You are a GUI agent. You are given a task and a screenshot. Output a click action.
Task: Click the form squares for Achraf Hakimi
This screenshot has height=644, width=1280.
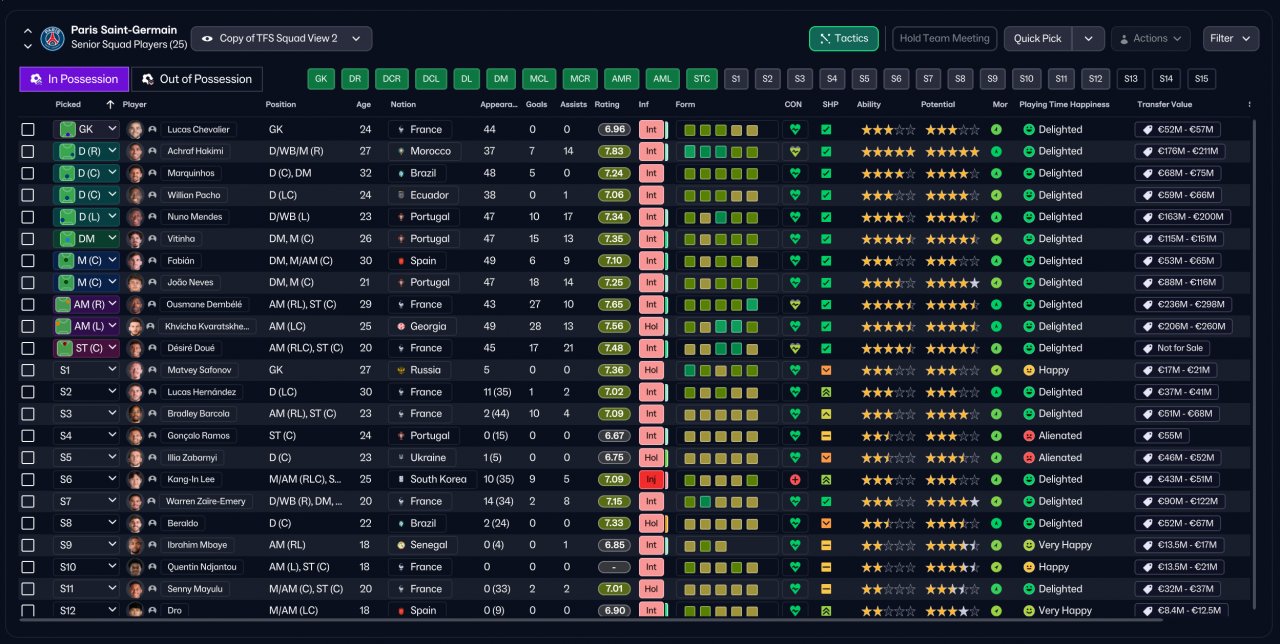click(x=727, y=152)
